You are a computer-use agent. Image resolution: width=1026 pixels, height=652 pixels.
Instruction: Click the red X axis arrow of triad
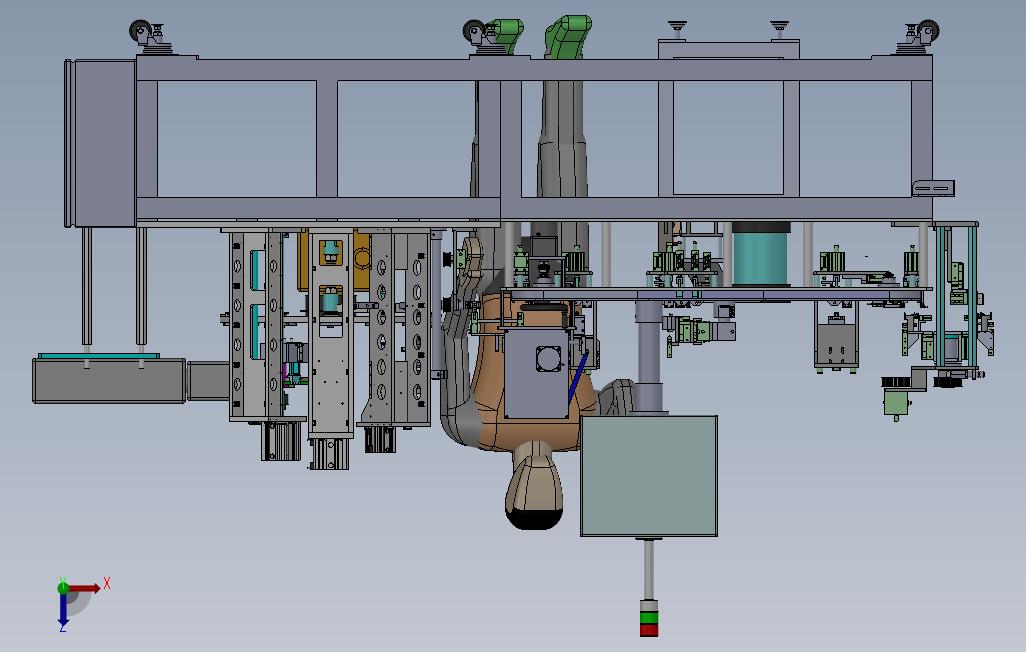(x=85, y=588)
